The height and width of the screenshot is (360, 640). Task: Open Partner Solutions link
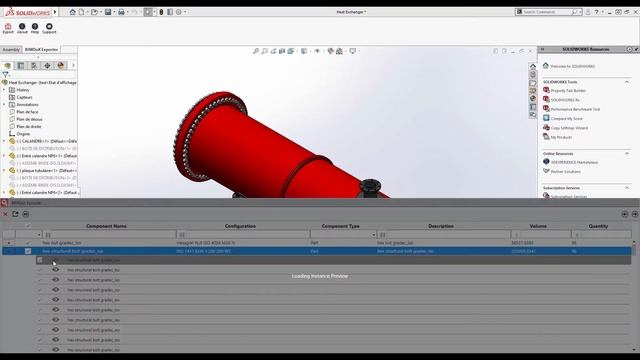[566, 172]
